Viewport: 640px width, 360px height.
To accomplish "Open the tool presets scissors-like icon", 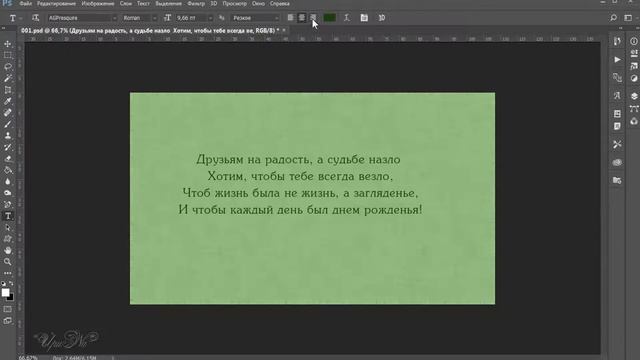I will (x=617, y=144).
